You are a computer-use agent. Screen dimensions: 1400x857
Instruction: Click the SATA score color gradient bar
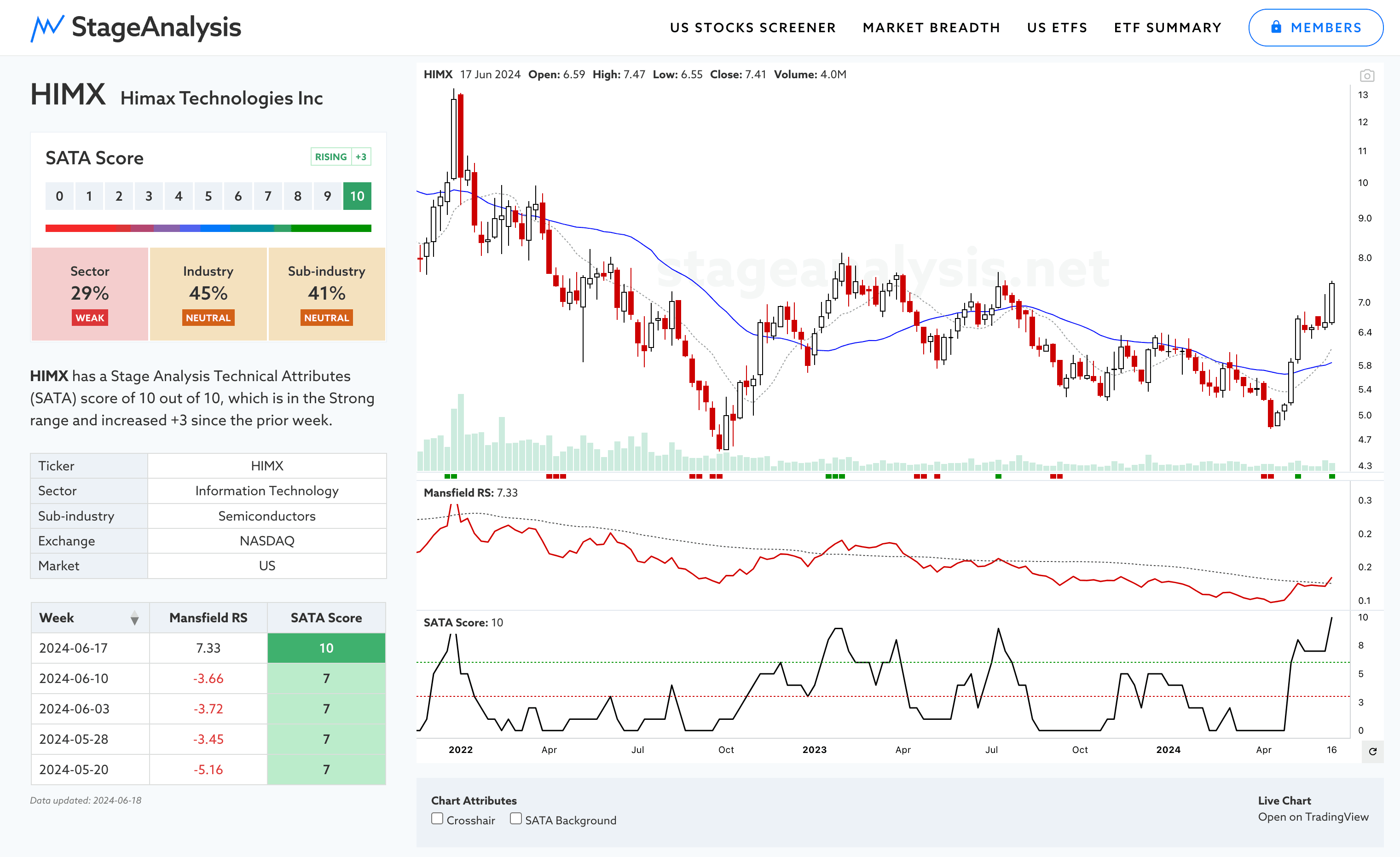[208, 228]
